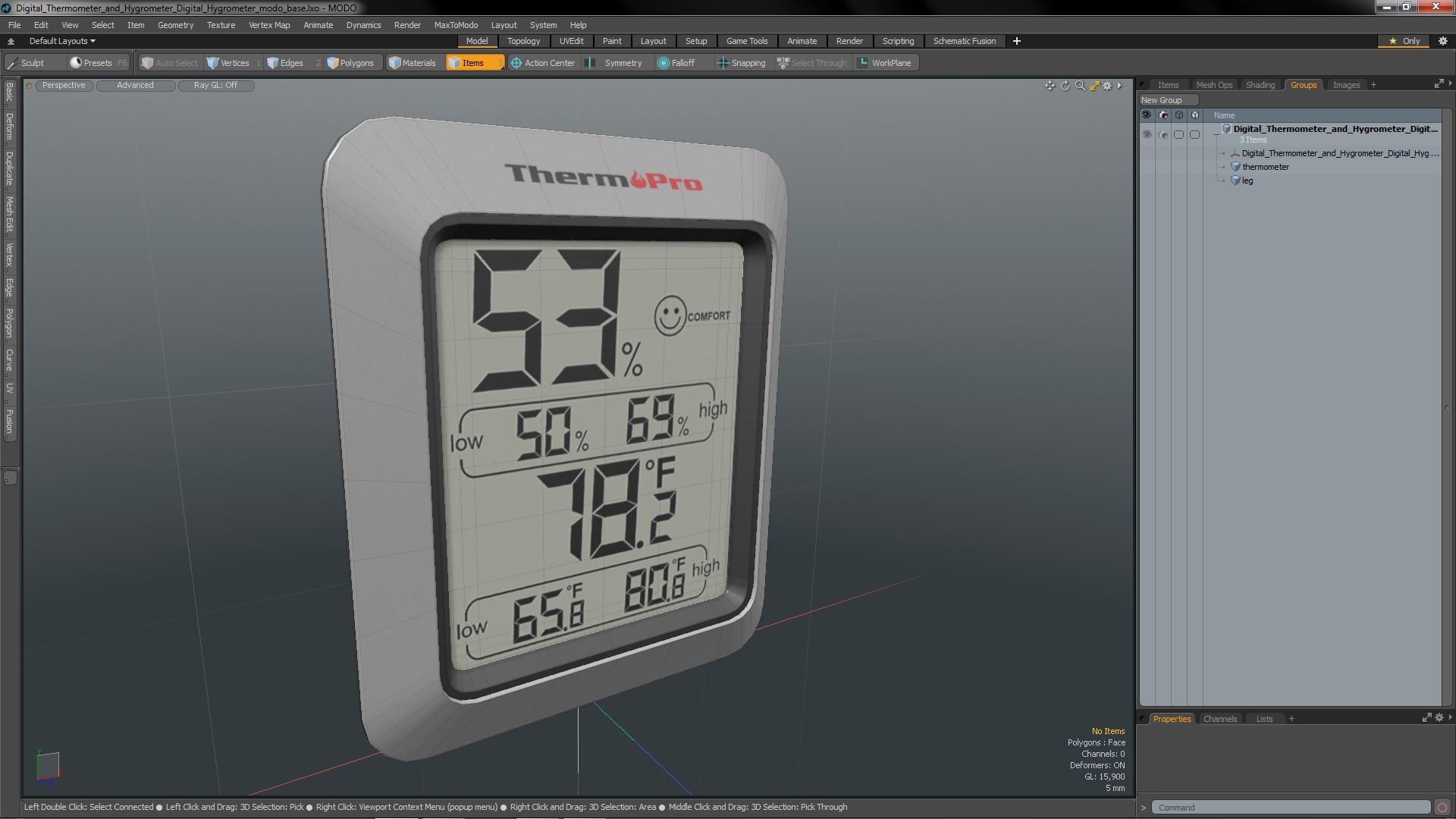Click the Falloff tool icon
The height and width of the screenshot is (819, 1456).
pyautogui.click(x=662, y=63)
